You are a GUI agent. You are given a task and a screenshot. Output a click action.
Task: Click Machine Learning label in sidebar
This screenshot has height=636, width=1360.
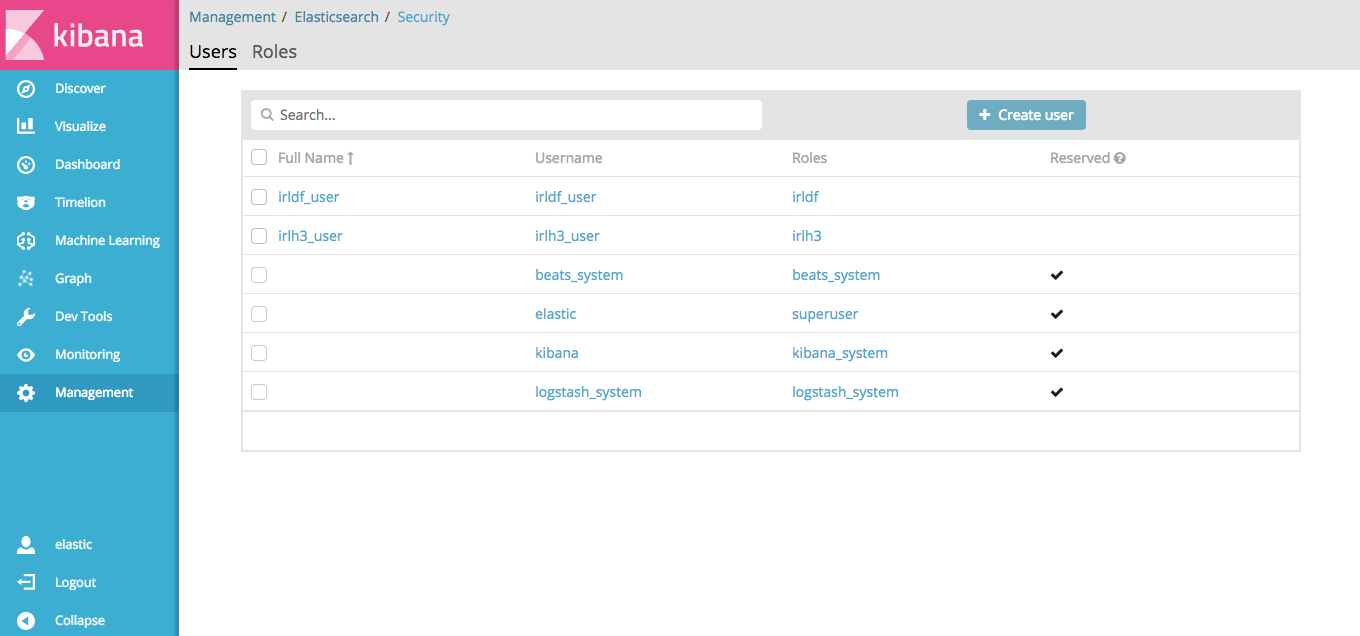(107, 241)
